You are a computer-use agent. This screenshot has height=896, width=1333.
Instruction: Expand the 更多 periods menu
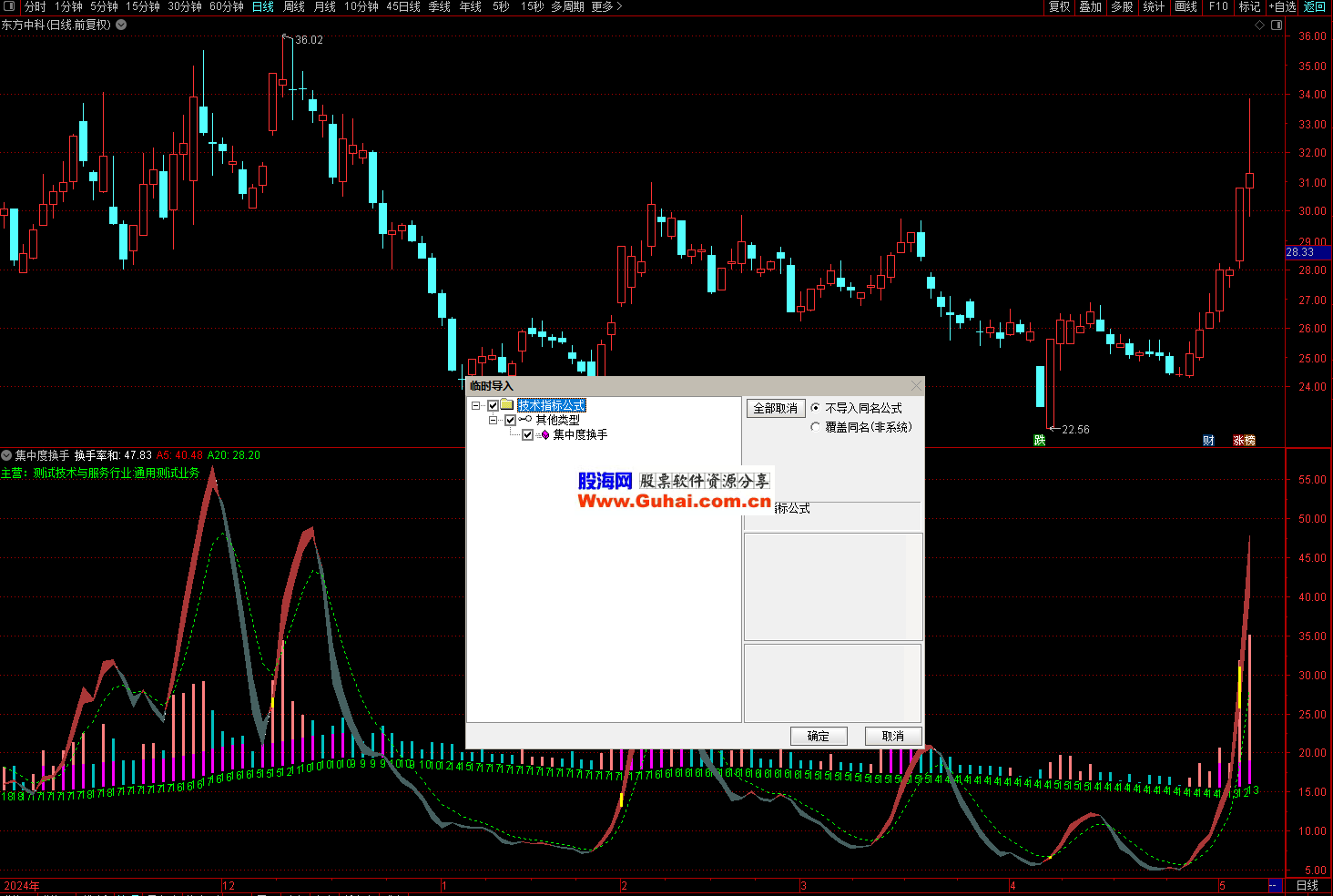tap(606, 6)
